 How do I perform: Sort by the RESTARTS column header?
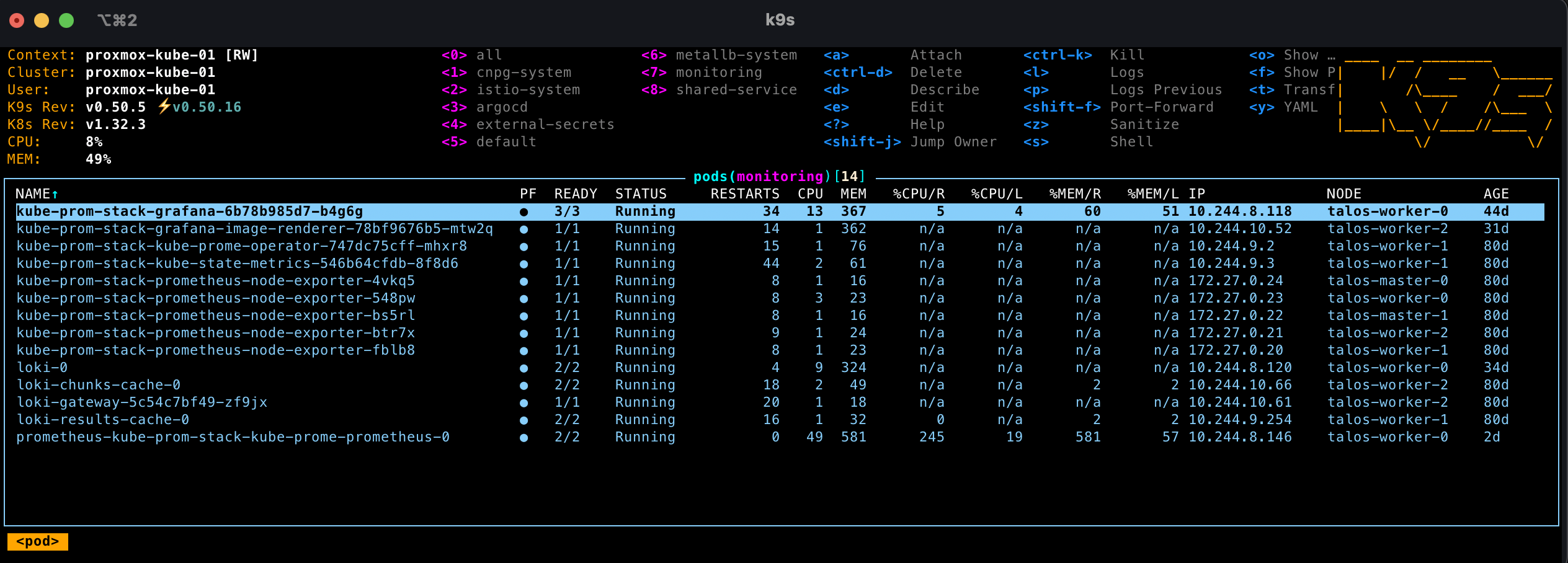pyautogui.click(x=744, y=194)
